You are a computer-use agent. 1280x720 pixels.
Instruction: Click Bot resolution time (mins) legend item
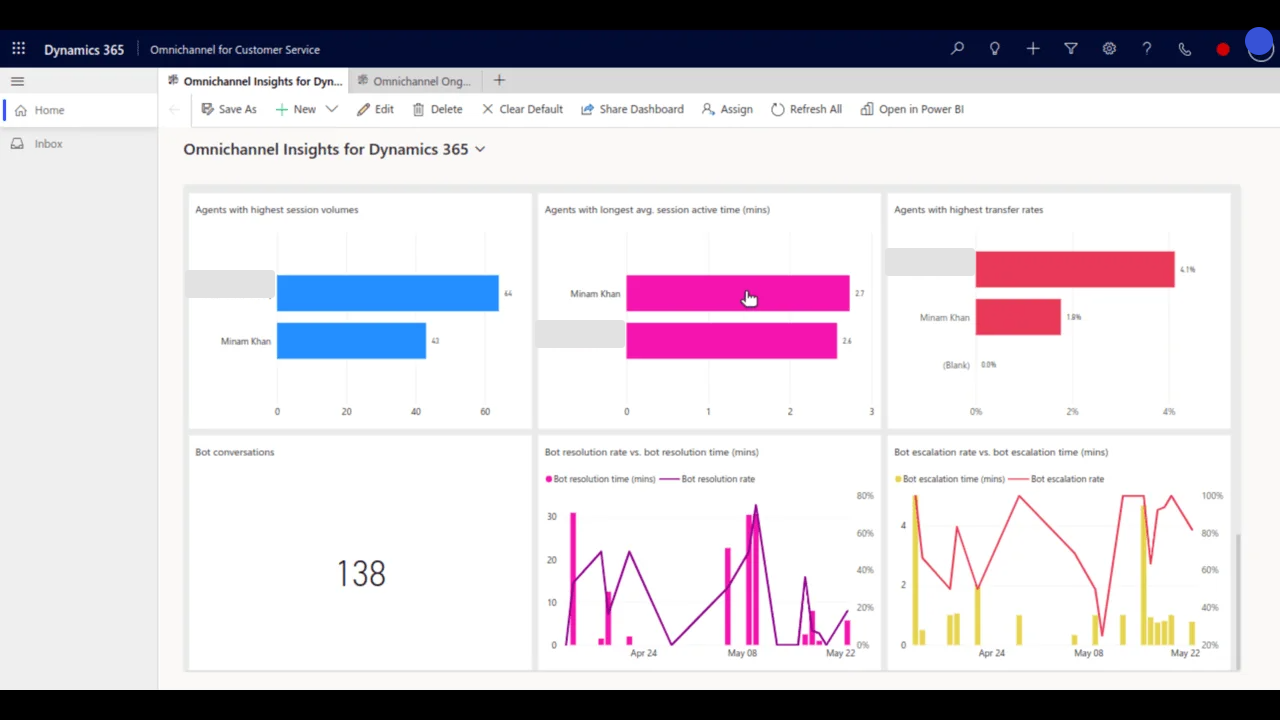pos(600,479)
